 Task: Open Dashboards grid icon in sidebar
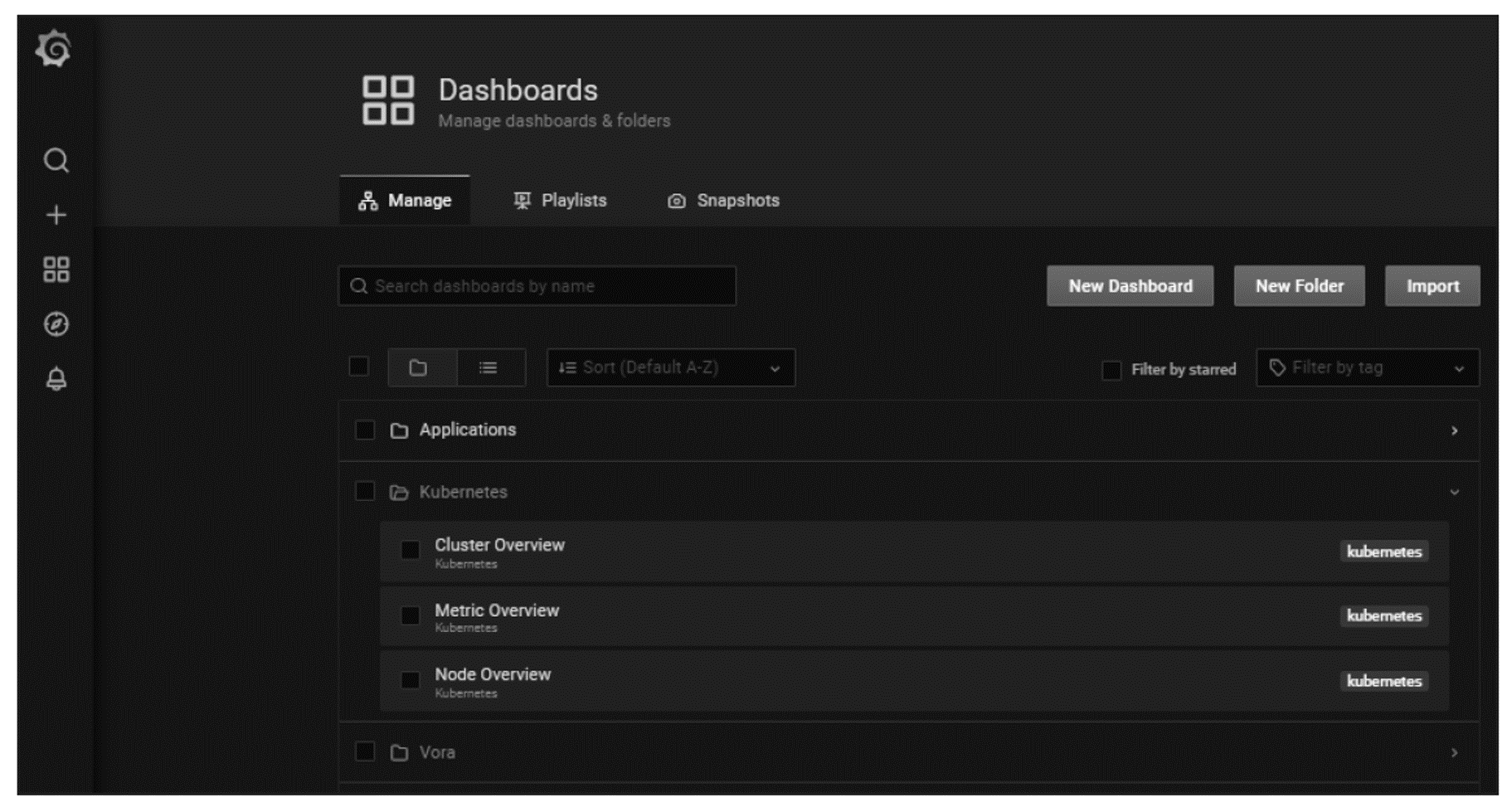(56, 270)
